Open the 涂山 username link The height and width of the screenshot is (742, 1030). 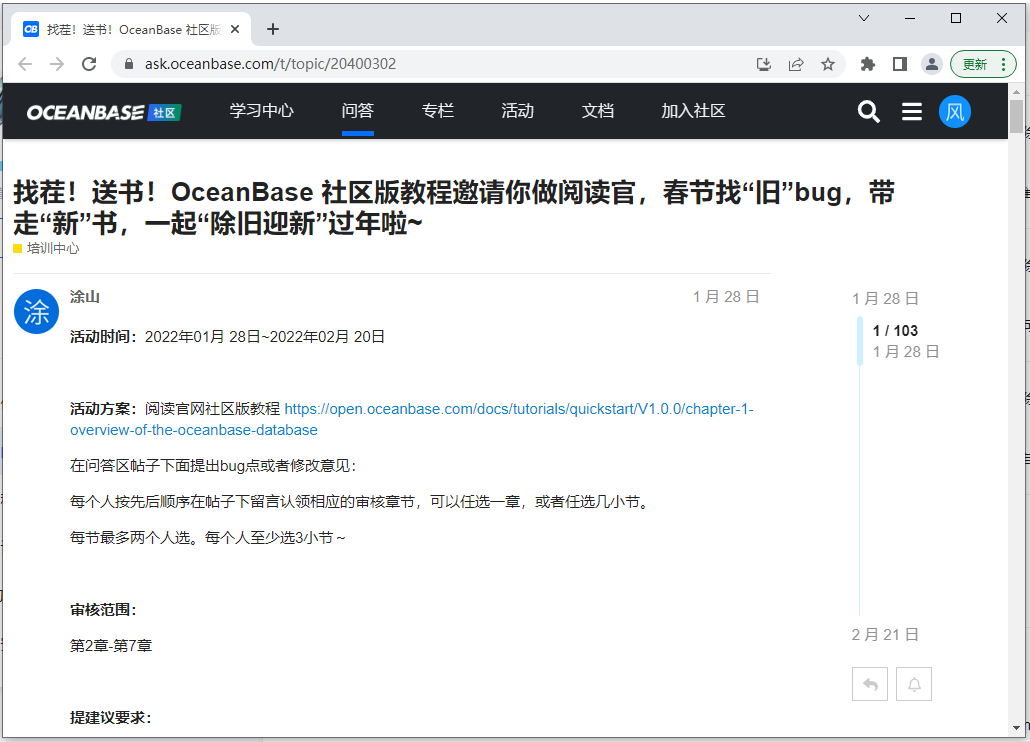[x=85, y=297]
